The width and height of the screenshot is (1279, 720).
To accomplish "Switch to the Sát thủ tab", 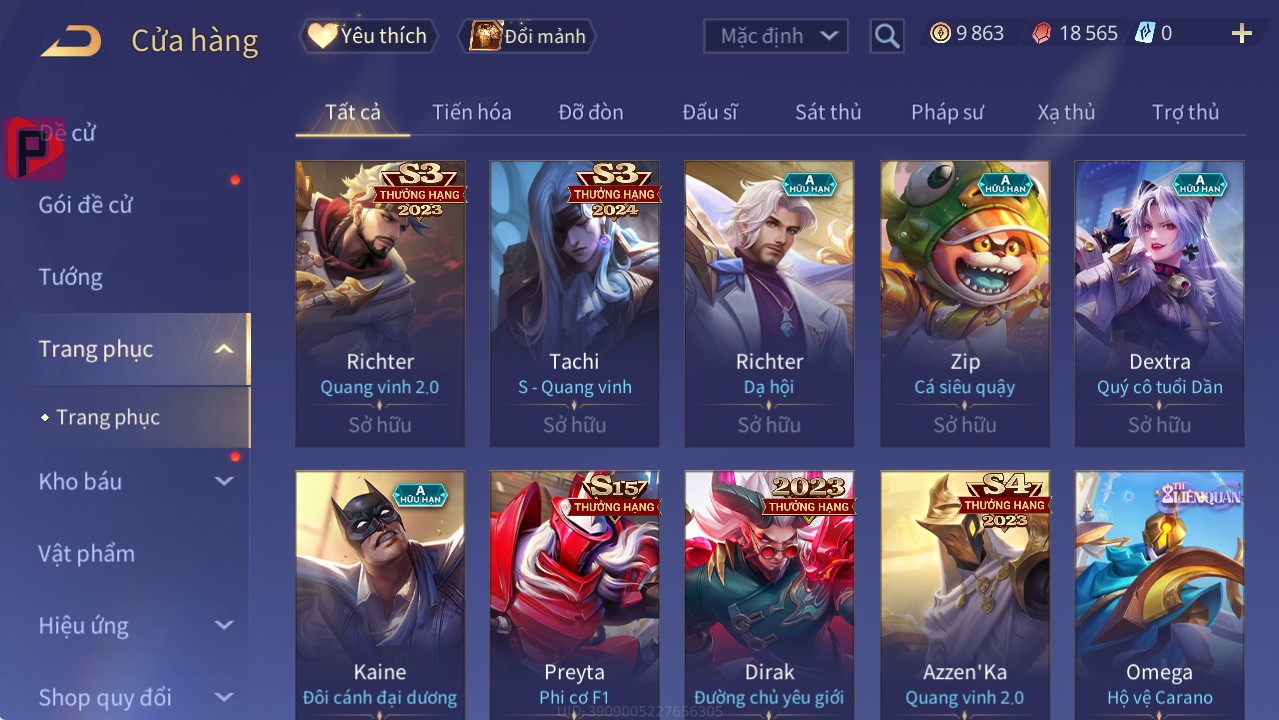I will click(828, 112).
